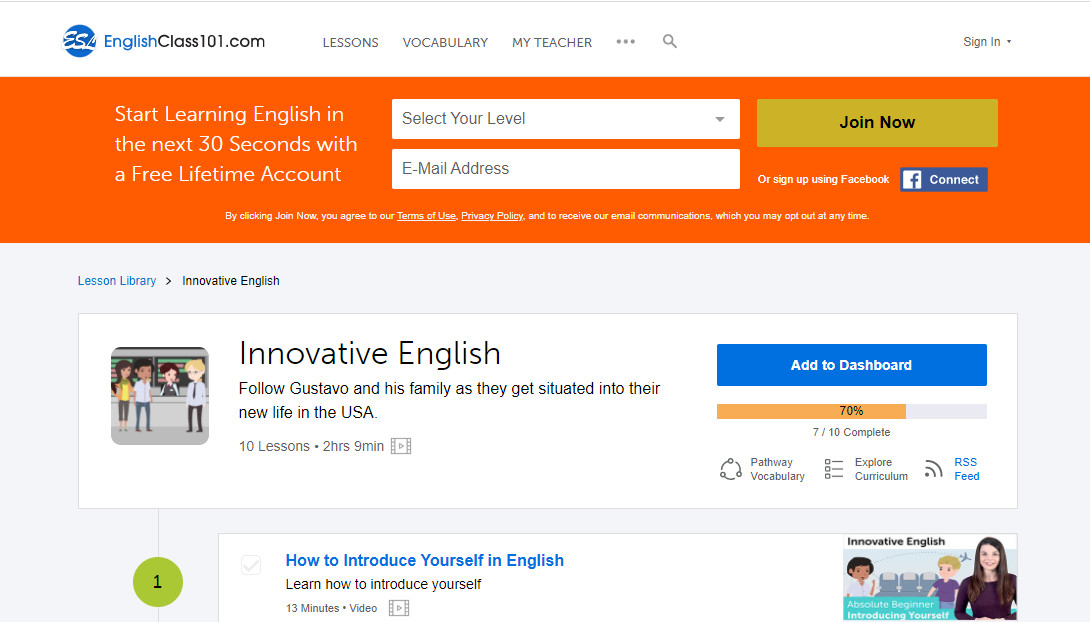Open the search magnifier icon
This screenshot has height=622, width=1090.
tap(669, 42)
